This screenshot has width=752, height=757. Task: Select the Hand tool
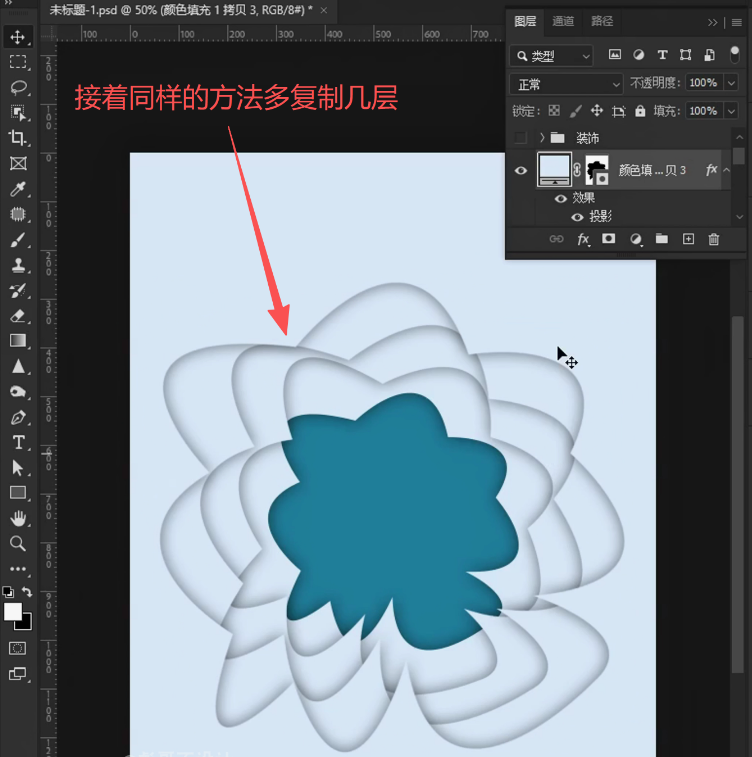(x=18, y=519)
